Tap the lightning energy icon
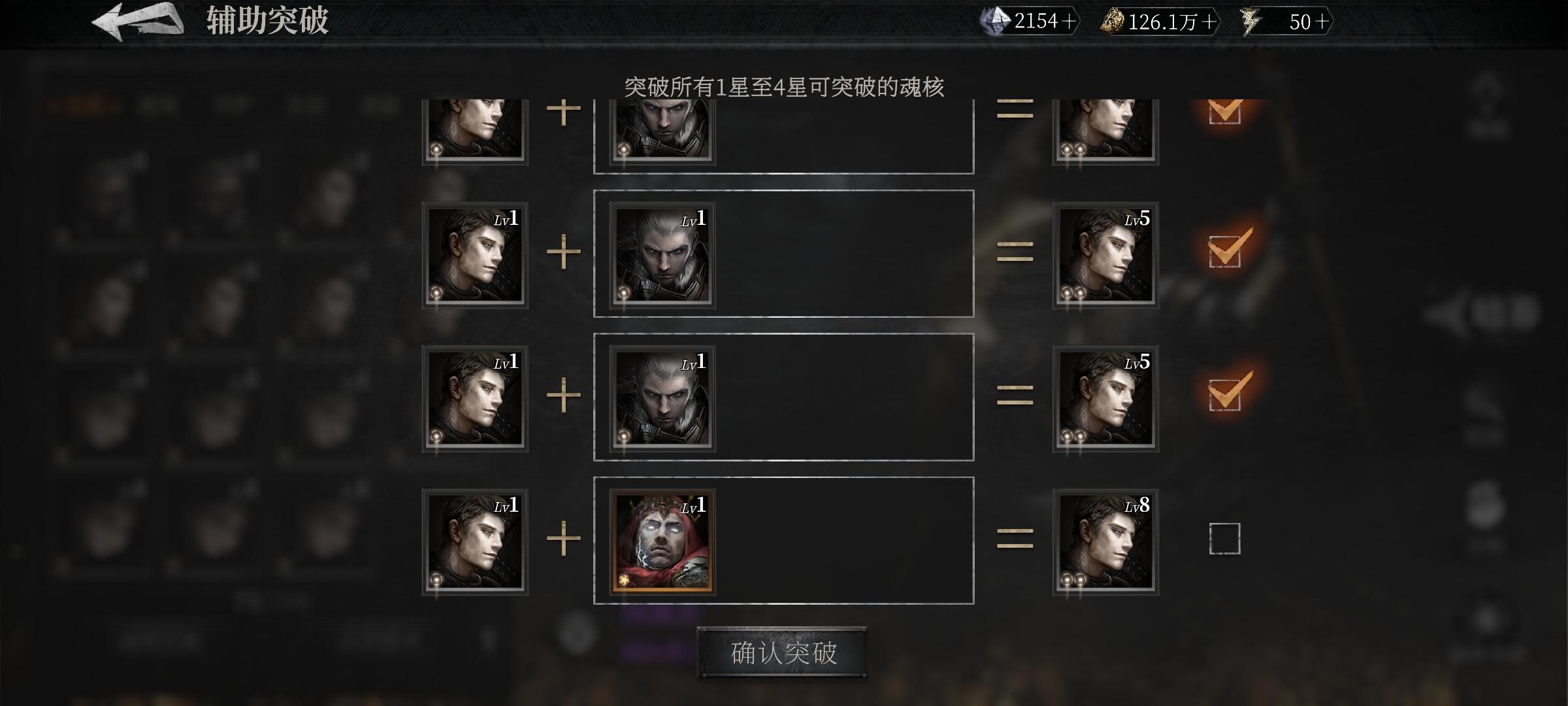 point(1250,22)
